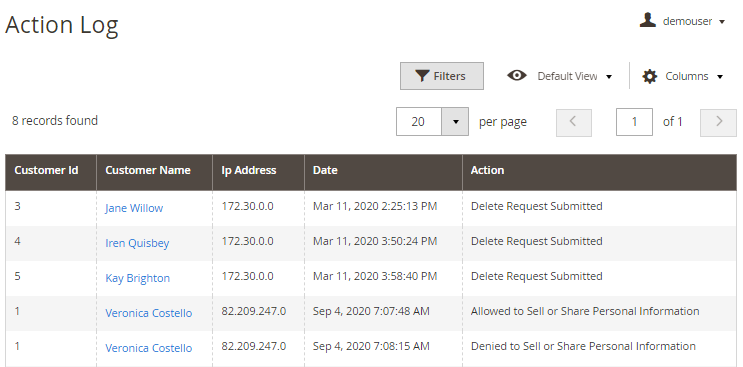Open the demouser account dropdown arrow
The width and height of the screenshot is (743, 367).
[x=722, y=22]
